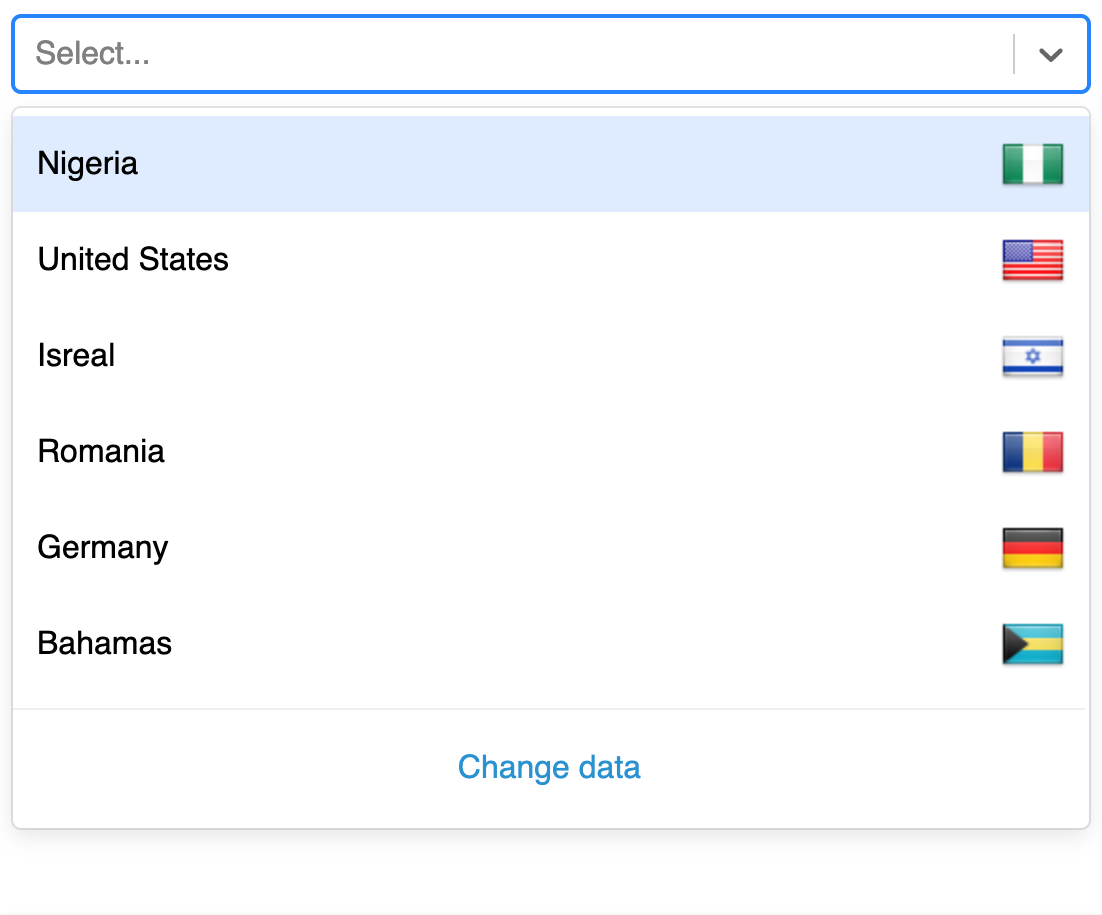Open the Change data link

(549, 768)
